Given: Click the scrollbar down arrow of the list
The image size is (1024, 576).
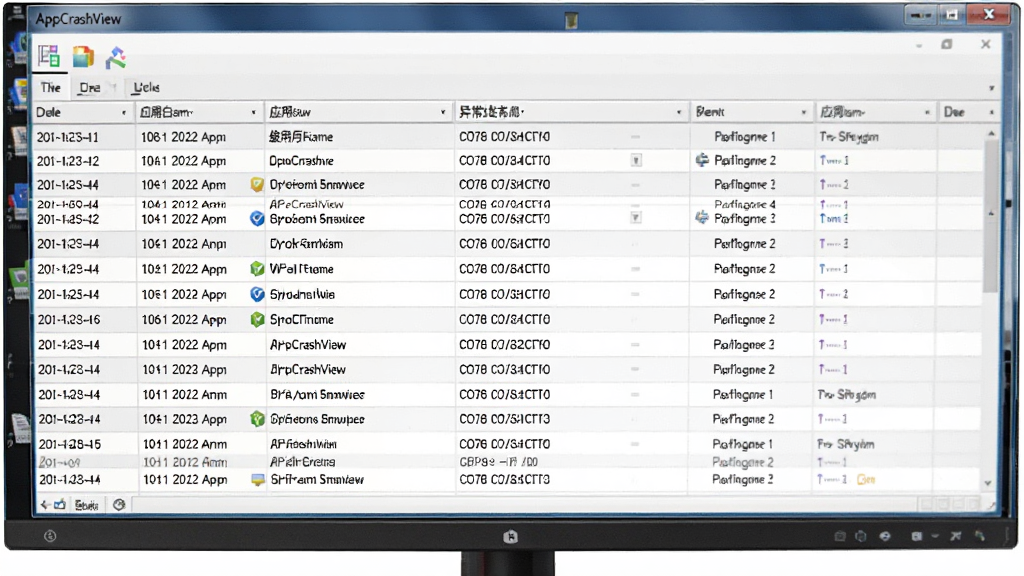Looking at the screenshot, I should click(988, 483).
